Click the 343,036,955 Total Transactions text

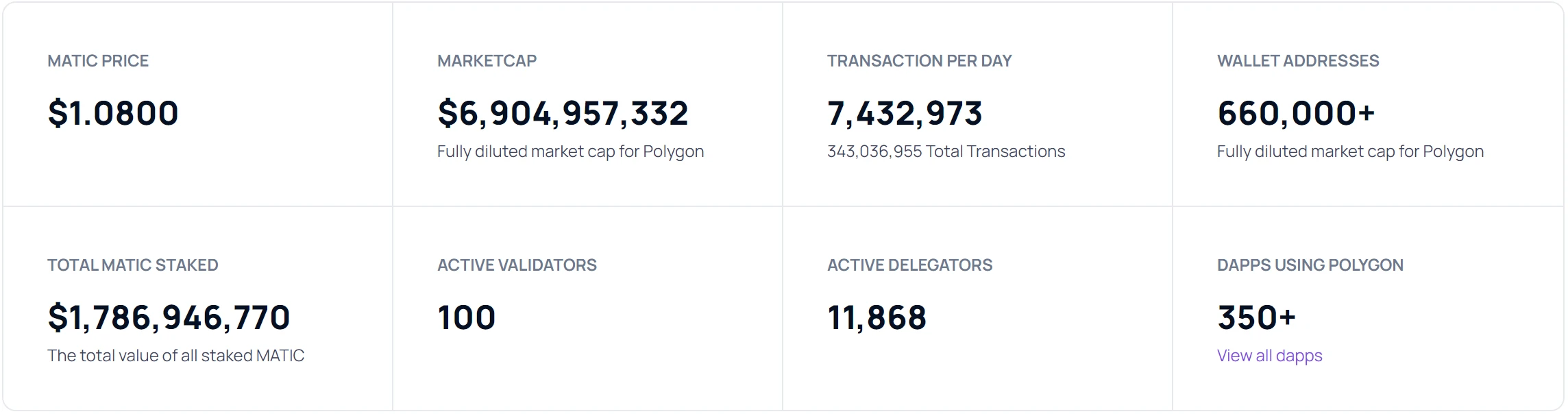946,151
